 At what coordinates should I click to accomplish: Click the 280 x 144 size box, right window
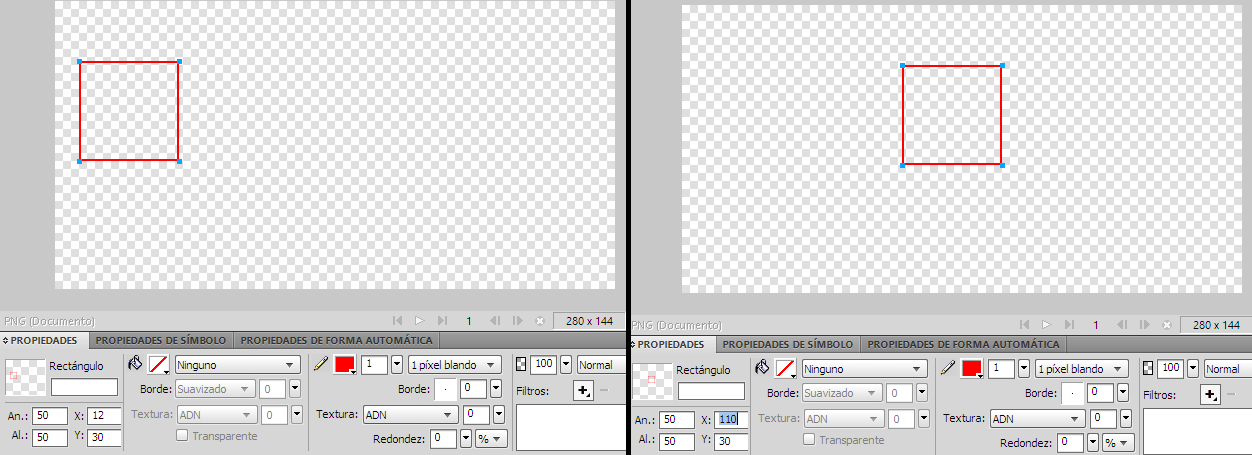tap(1216, 325)
